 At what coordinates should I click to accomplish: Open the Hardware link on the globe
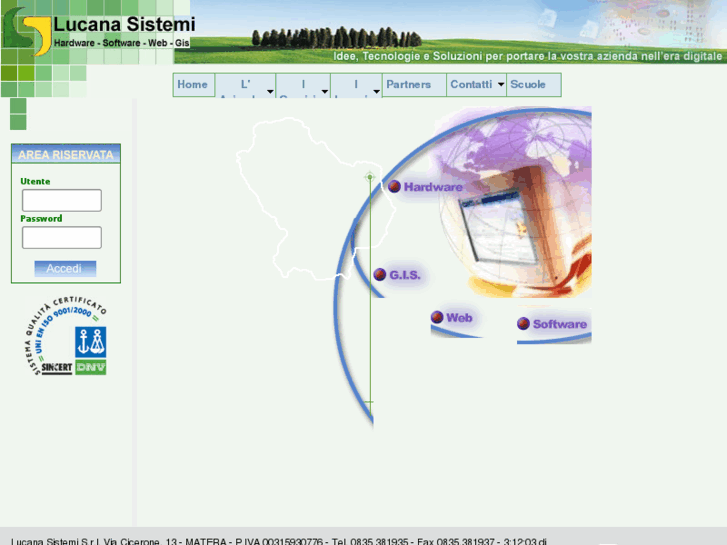pos(433,187)
